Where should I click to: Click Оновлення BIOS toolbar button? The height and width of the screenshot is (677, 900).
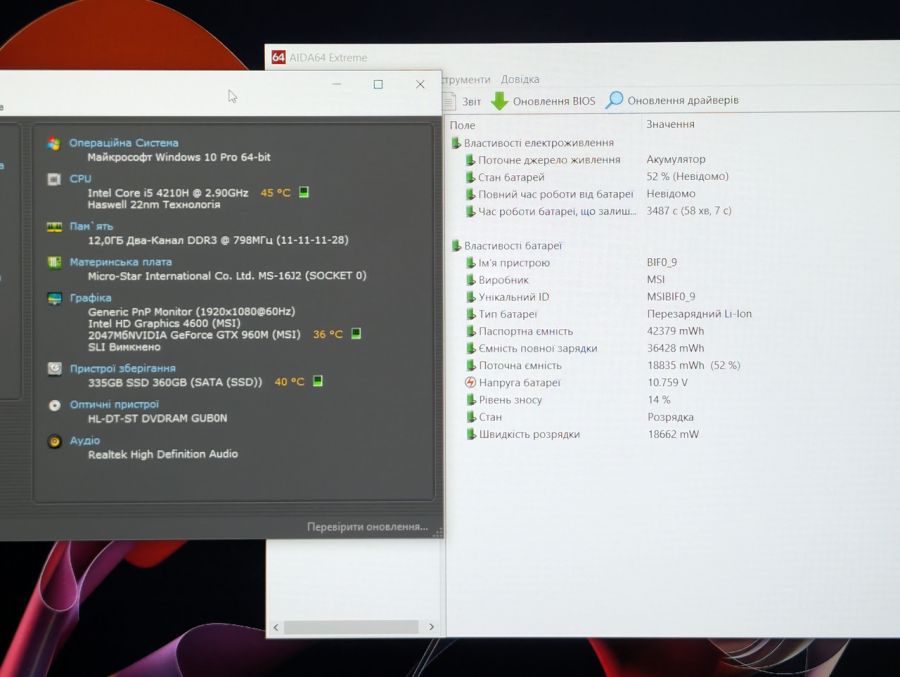[x=544, y=100]
